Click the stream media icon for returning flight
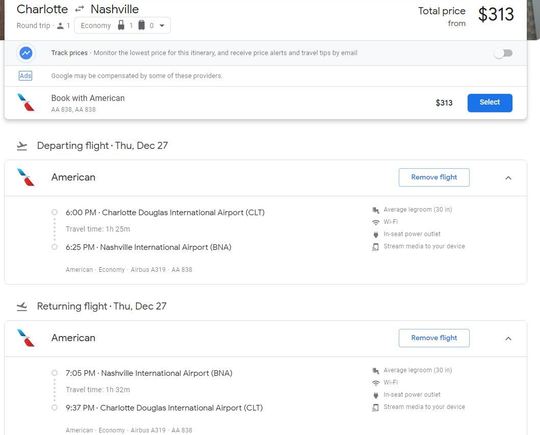The width and height of the screenshot is (540, 435). tap(376, 407)
